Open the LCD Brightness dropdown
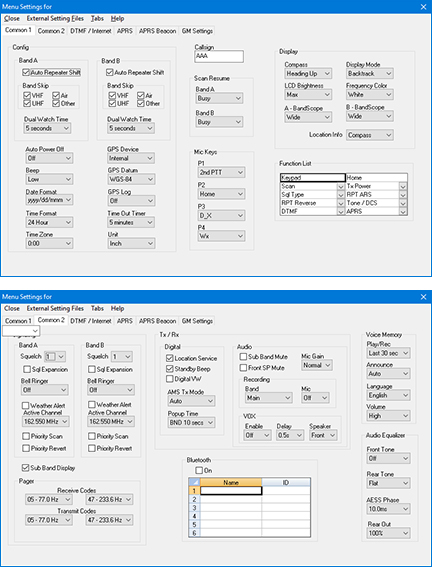The image size is (432, 567). click(308, 95)
